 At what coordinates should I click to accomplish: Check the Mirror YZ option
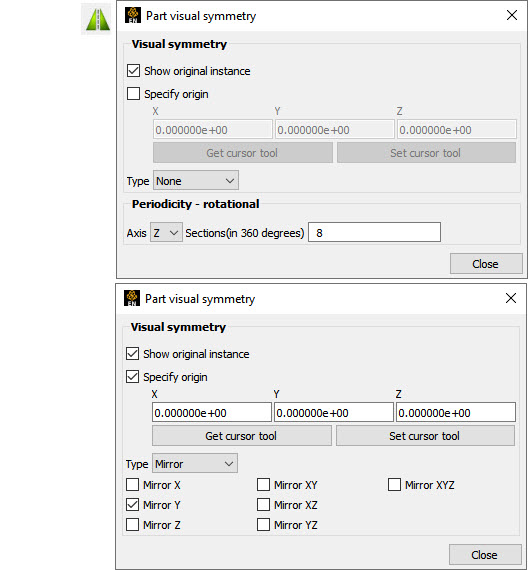click(x=263, y=525)
